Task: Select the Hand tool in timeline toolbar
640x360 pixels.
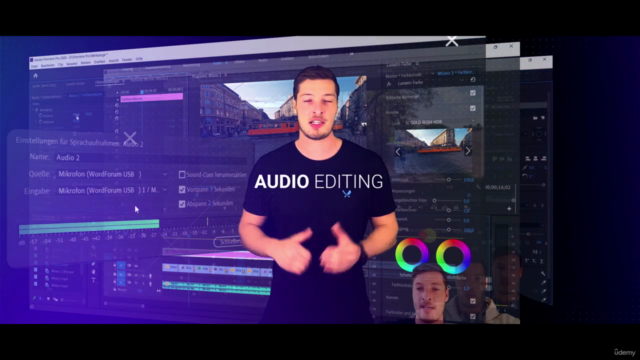Action: click(93, 272)
